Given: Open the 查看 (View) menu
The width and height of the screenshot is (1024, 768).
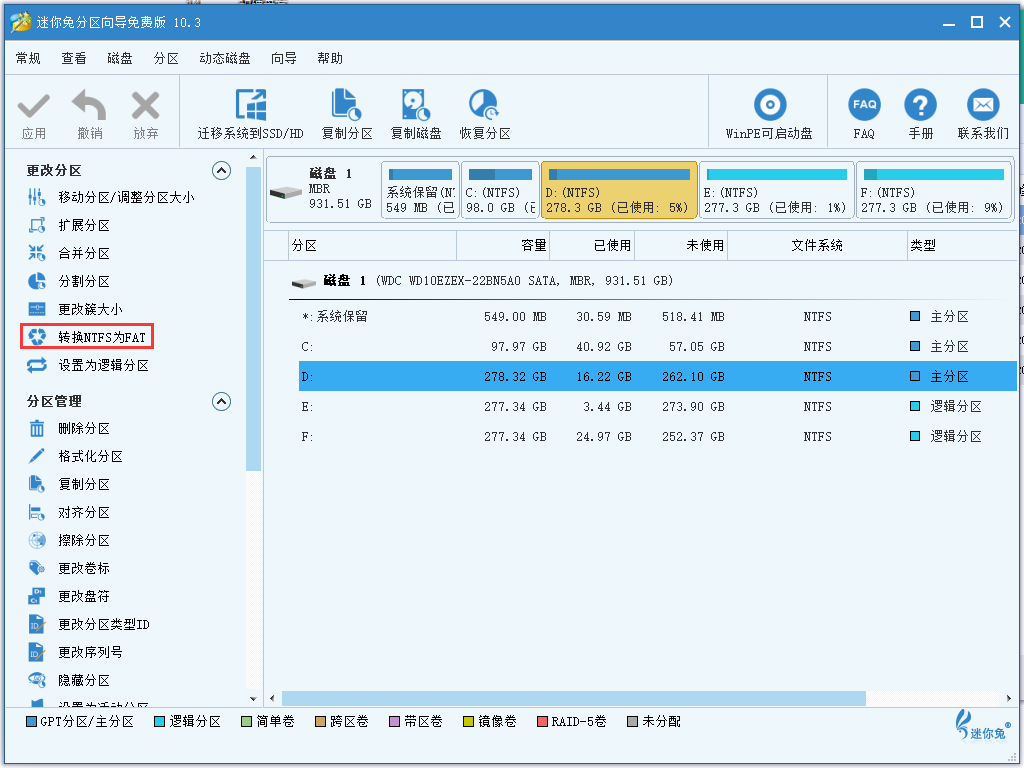Looking at the screenshot, I should click(x=74, y=58).
